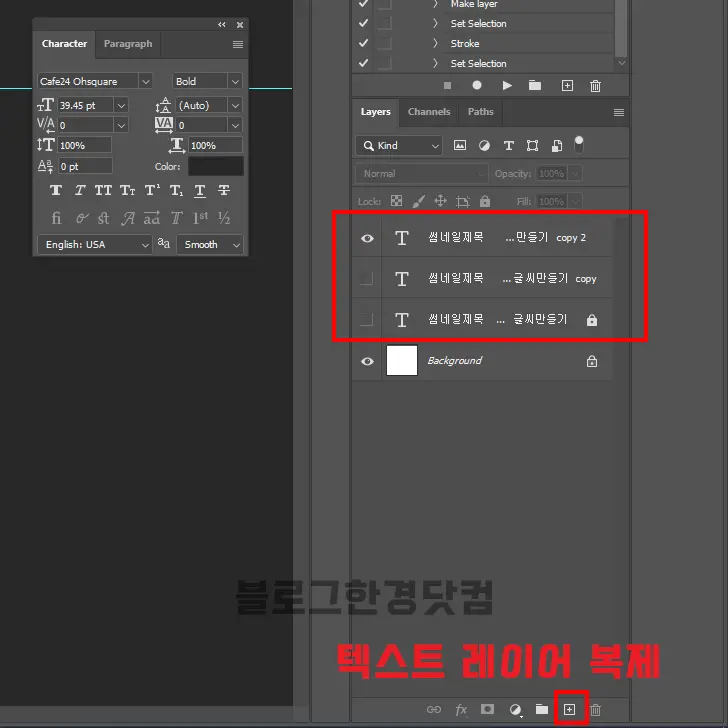Lock transparent pixels icon

(x=396, y=201)
